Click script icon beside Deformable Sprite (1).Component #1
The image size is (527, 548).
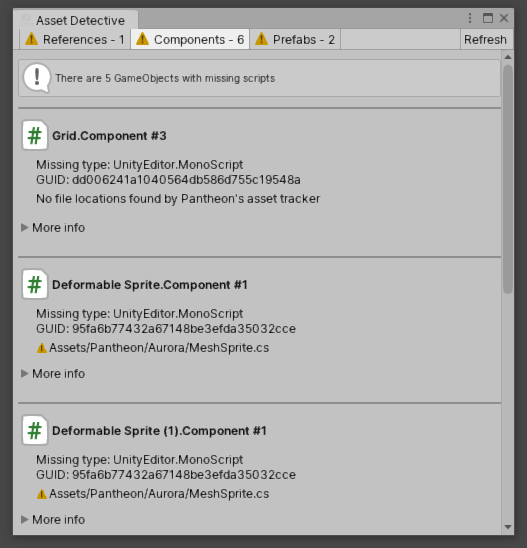point(35,430)
